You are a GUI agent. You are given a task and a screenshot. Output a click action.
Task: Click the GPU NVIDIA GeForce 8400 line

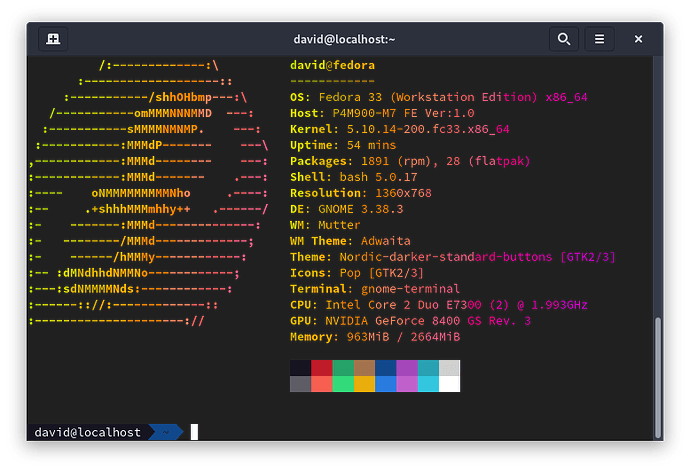click(410, 321)
